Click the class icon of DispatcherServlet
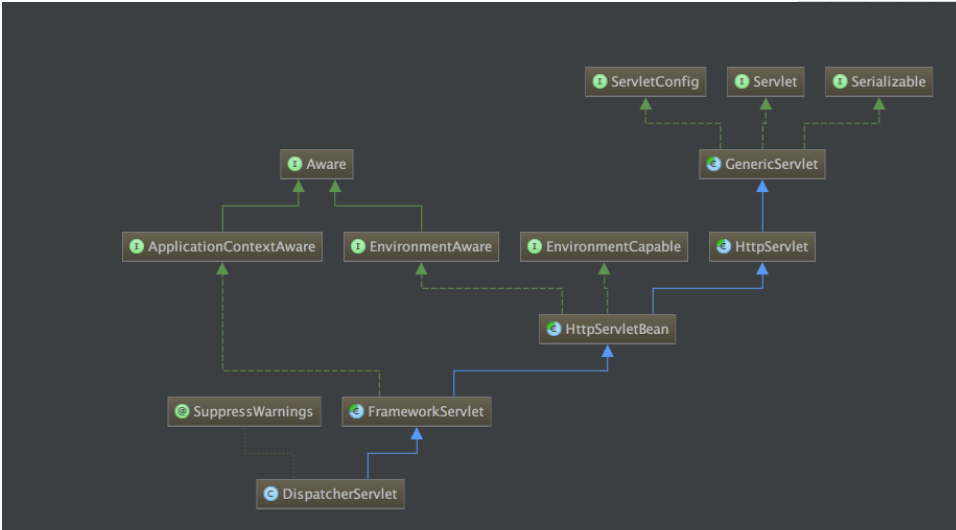The image size is (956, 530). (x=271, y=494)
